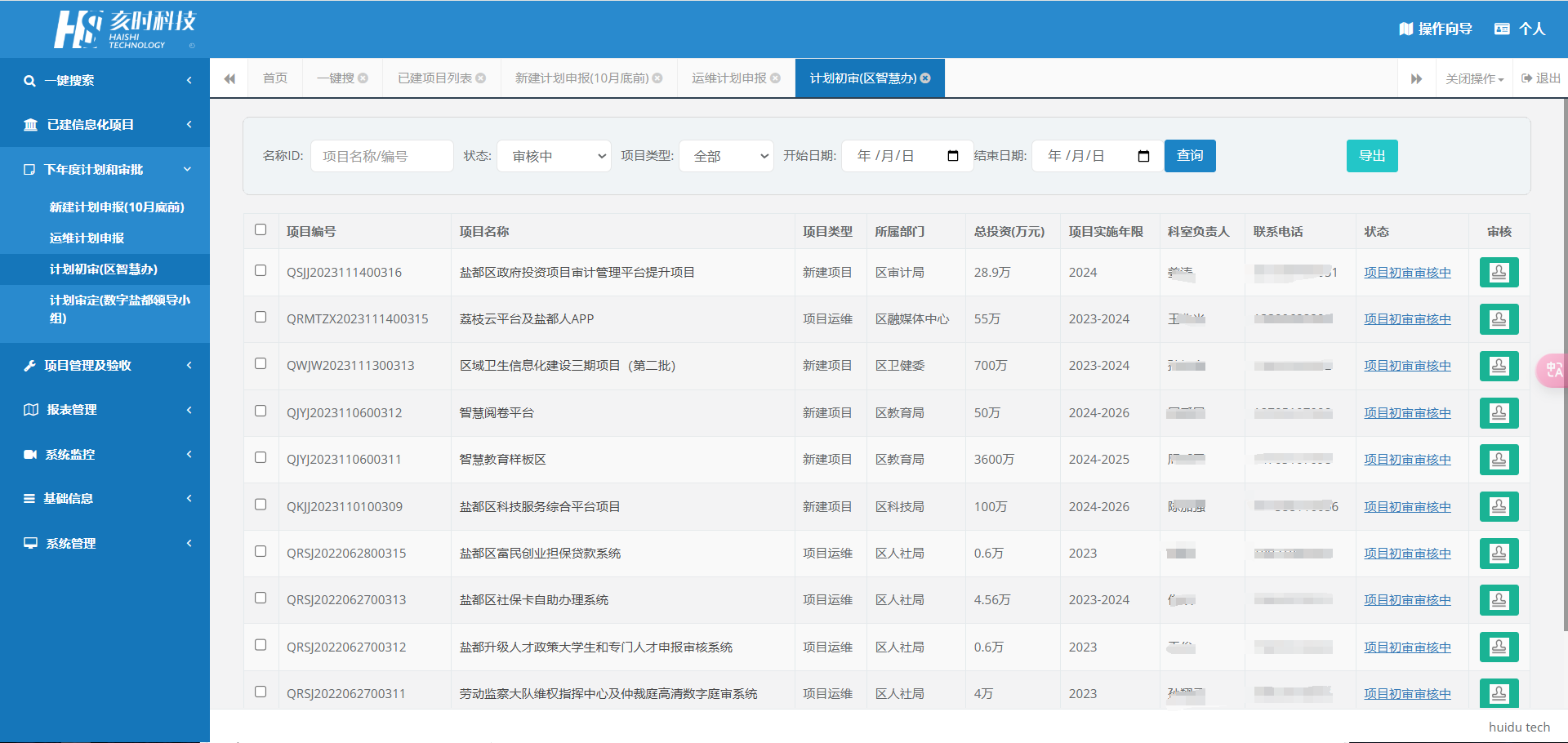1568x743 pixels.
Task: Click audit icon for 盐都区富民创业担保贷款系统
Action: tap(1499, 554)
